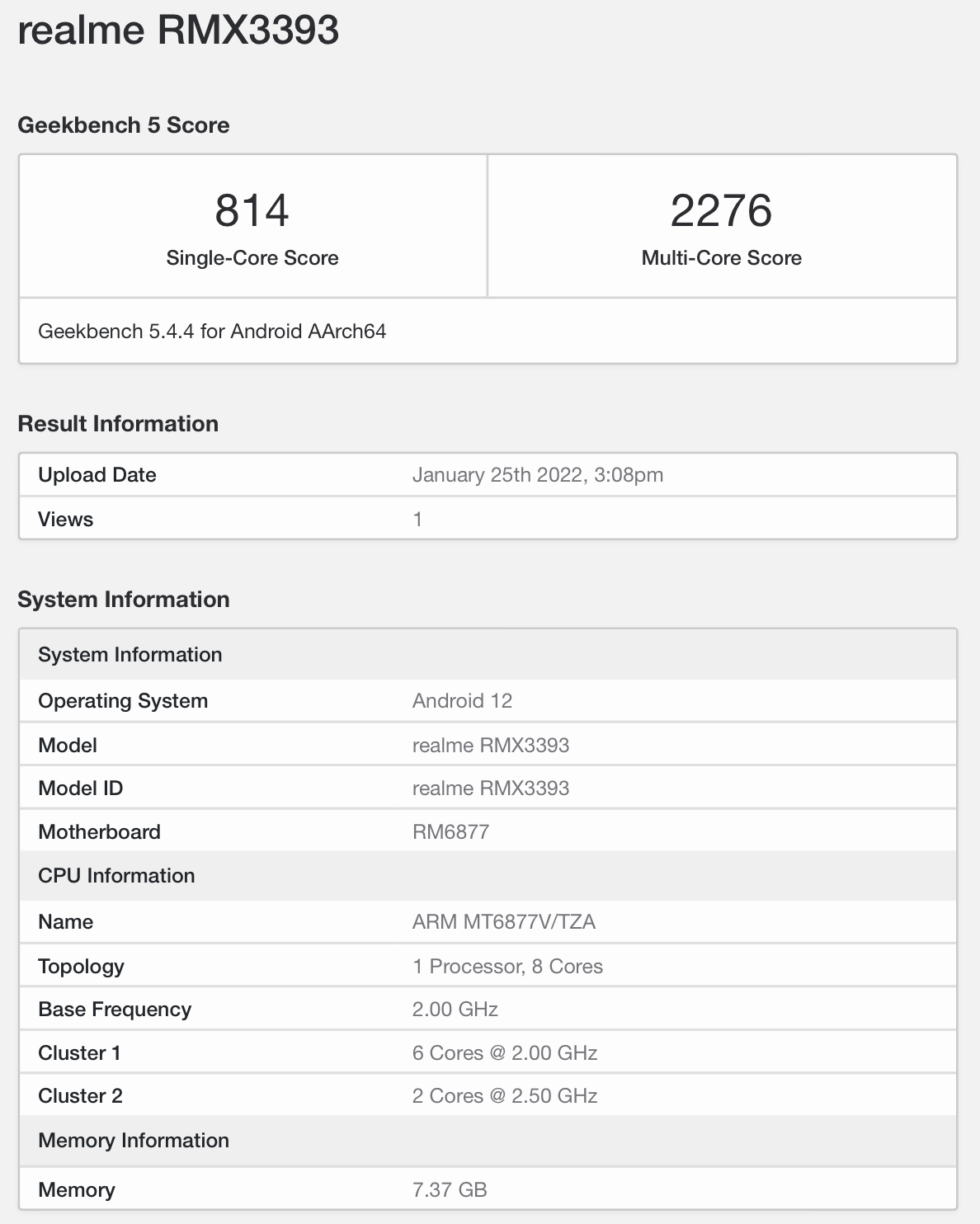The width and height of the screenshot is (980, 1224).
Task: Click the realme RMX3393 page title
Action: tap(178, 31)
